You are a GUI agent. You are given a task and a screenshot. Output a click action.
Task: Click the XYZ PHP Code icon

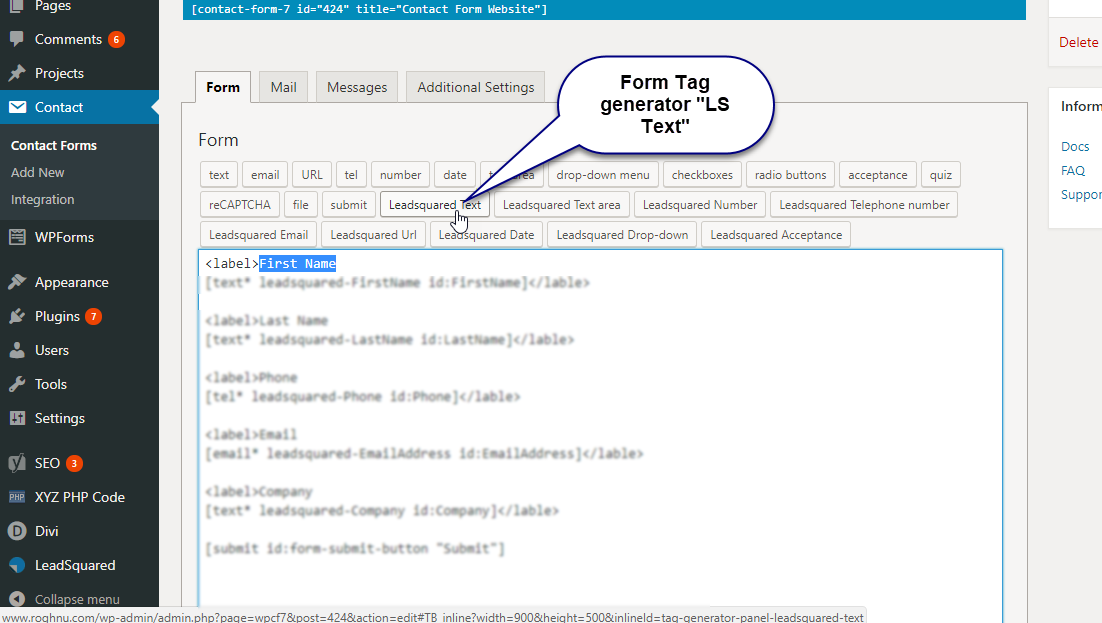pyautogui.click(x=17, y=497)
